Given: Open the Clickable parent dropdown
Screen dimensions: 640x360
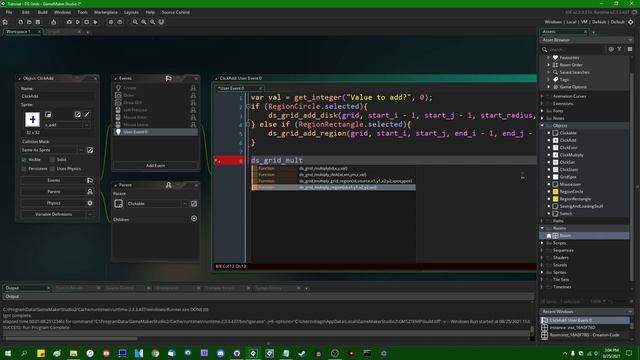Looking at the screenshot, I should 185,203.
